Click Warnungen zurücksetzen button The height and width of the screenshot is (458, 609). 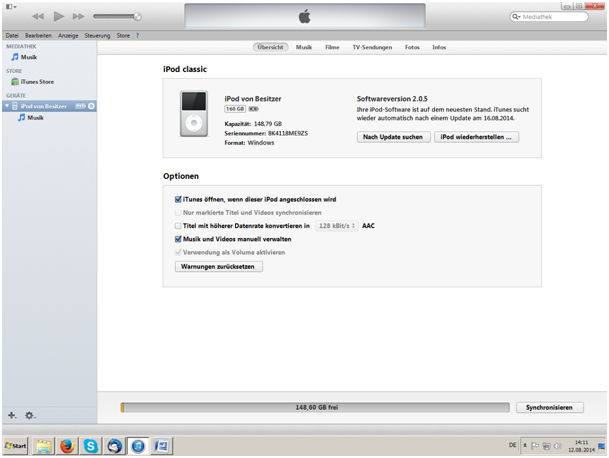pos(218,266)
